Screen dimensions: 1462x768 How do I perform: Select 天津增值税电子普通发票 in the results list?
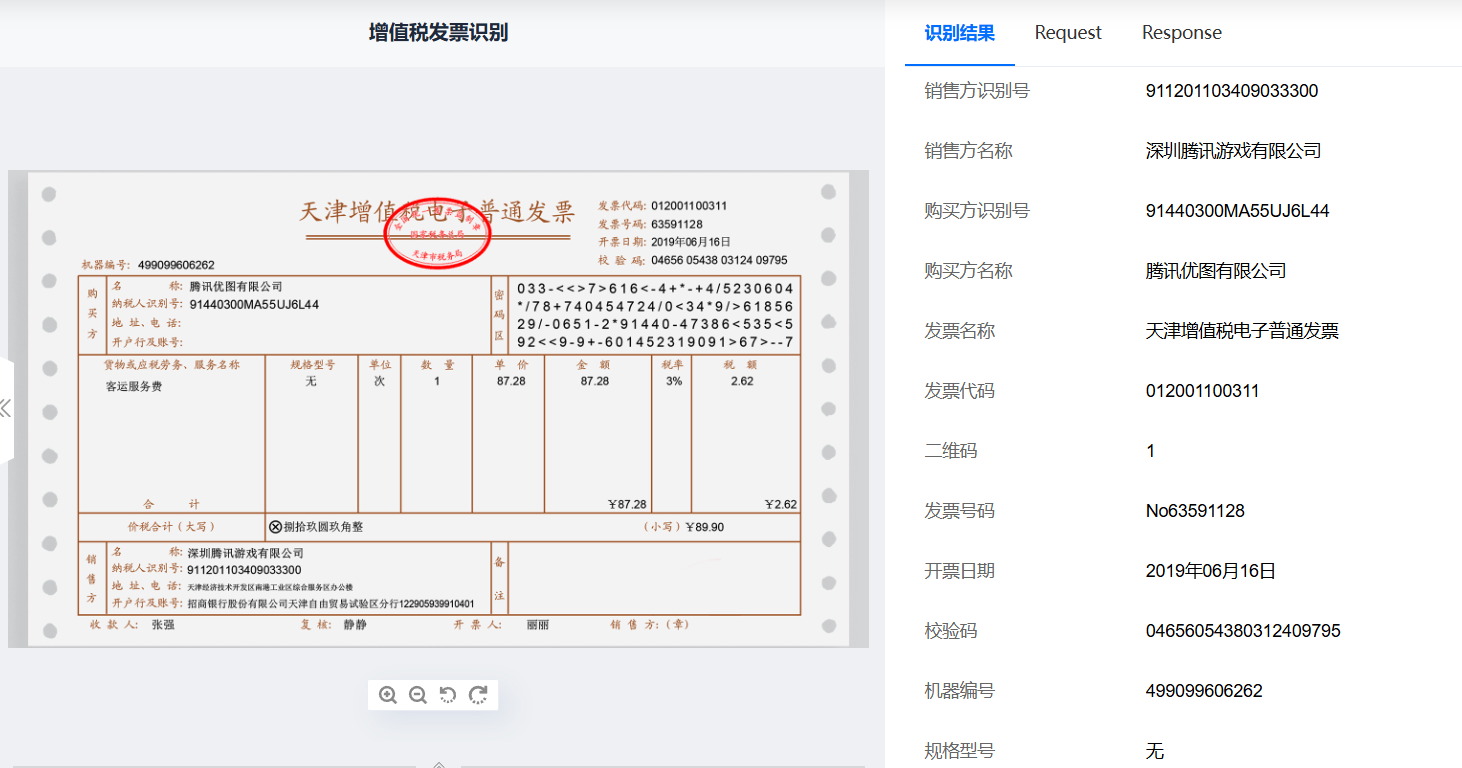[x=1242, y=331]
